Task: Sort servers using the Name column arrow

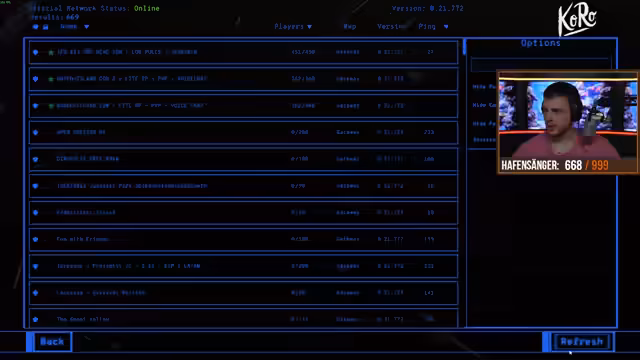Action: [87, 27]
